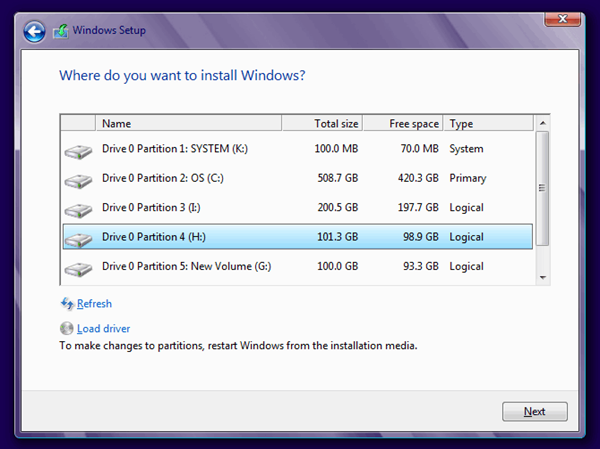The width and height of the screenshot is (600, 449).
Task: Click drive icon for Partition 1 SYSTEM
Action: (x=78, y=152)
